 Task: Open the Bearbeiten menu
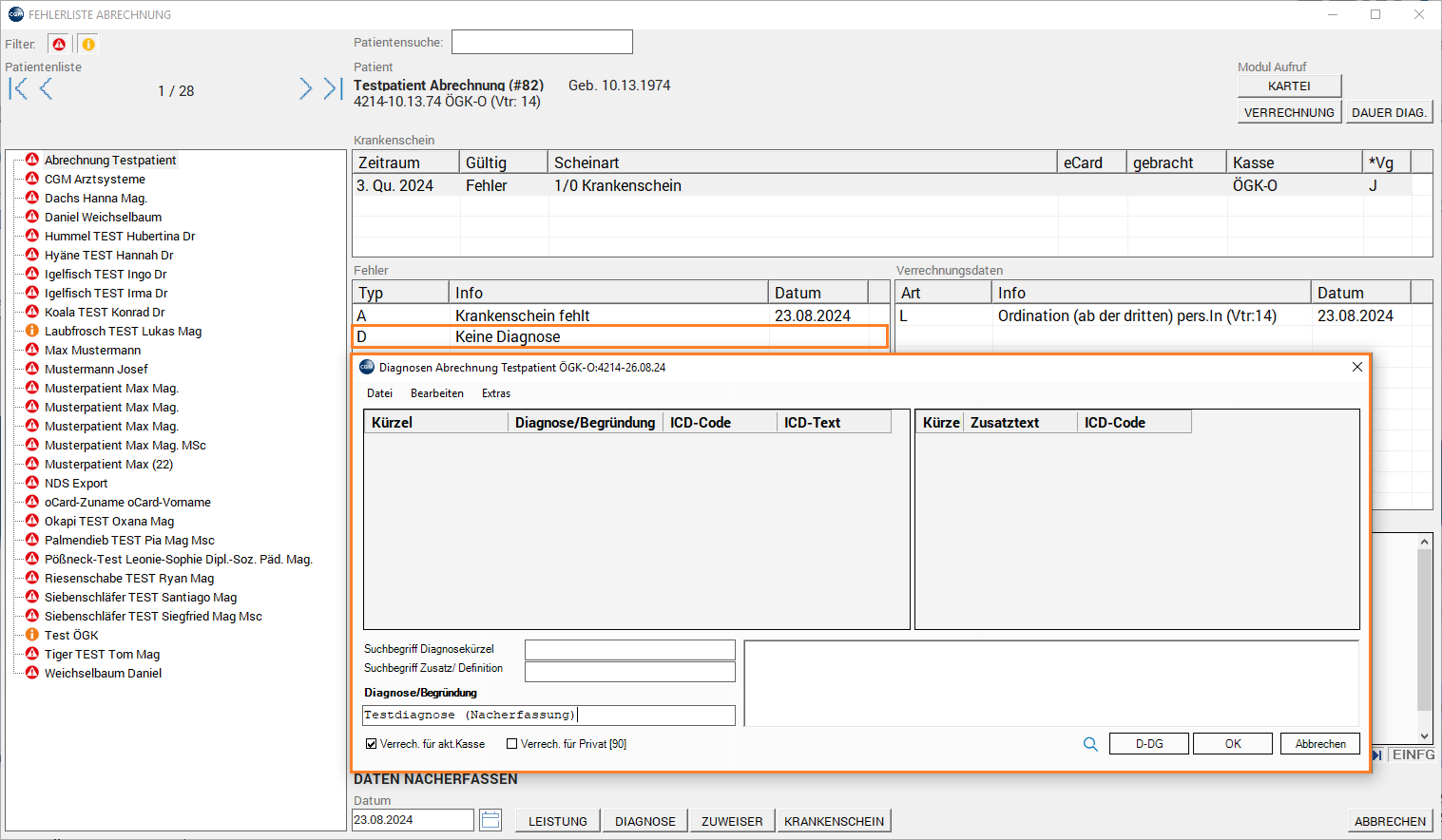(x=437, y=393)
